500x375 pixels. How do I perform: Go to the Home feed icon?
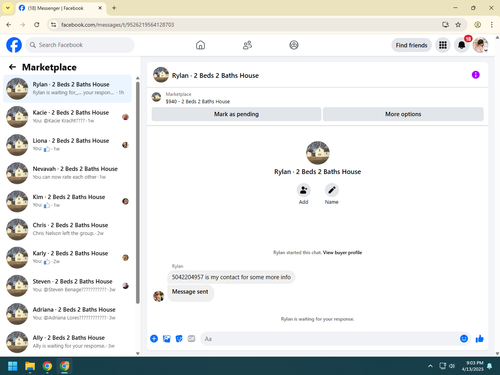pos(200,45)
